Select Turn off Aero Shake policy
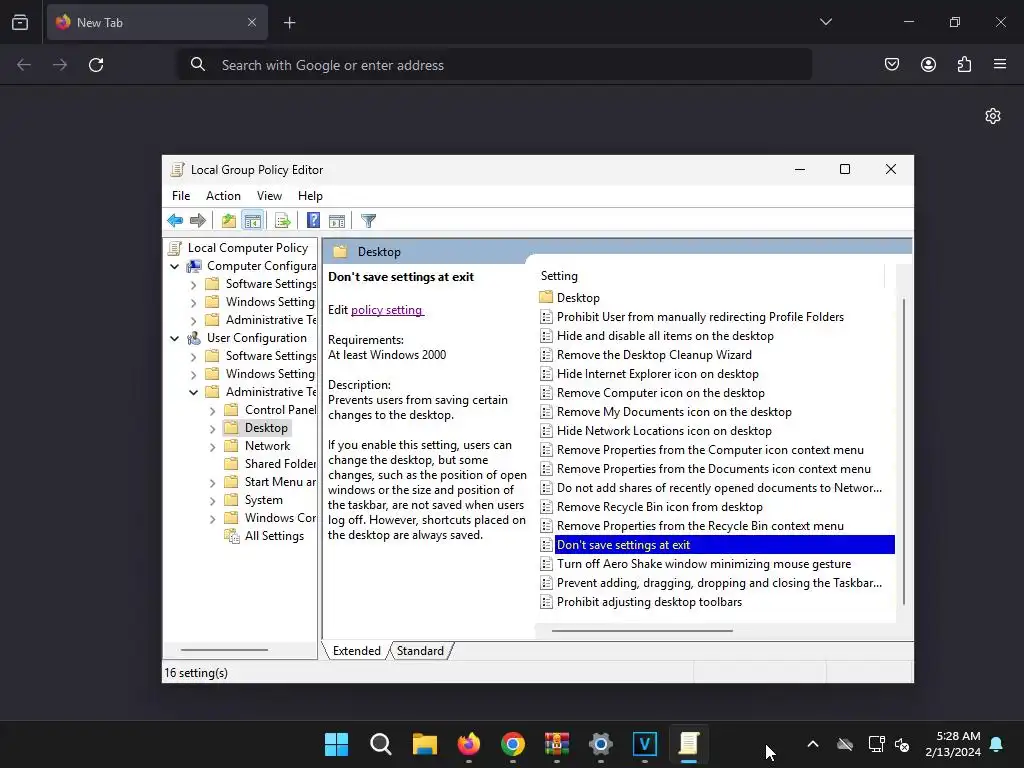This screenshot has height=768, width=1024. 704,564
